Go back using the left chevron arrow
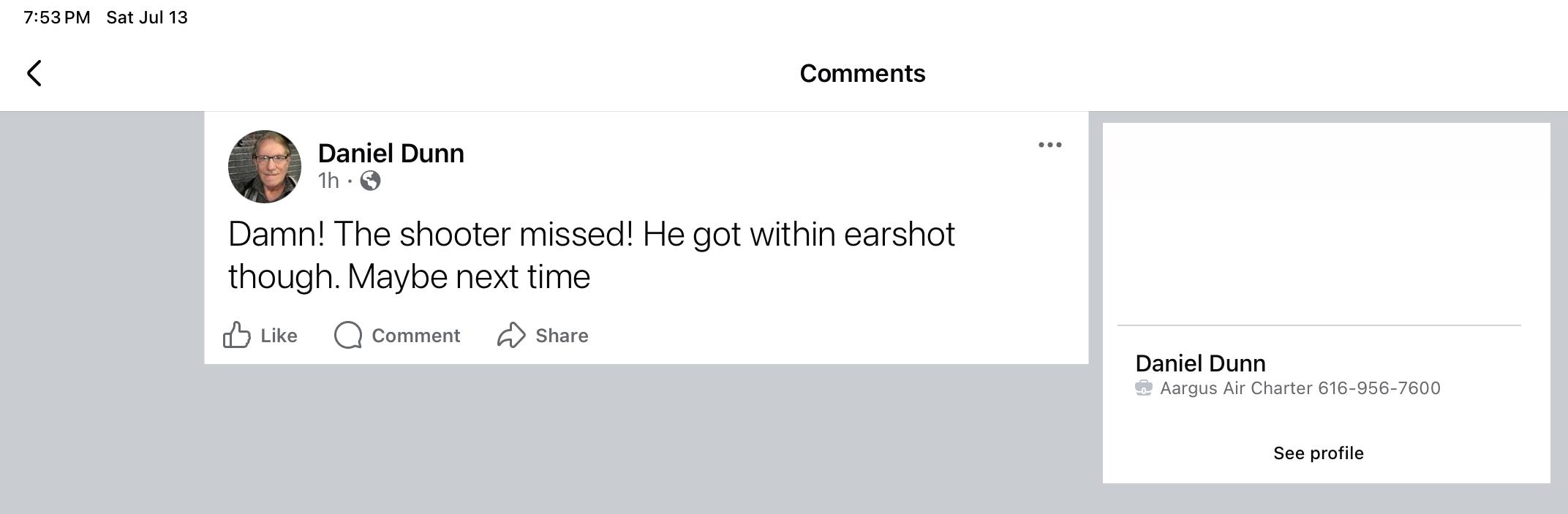Viewport: 1568px width, 514px height. 34,73
